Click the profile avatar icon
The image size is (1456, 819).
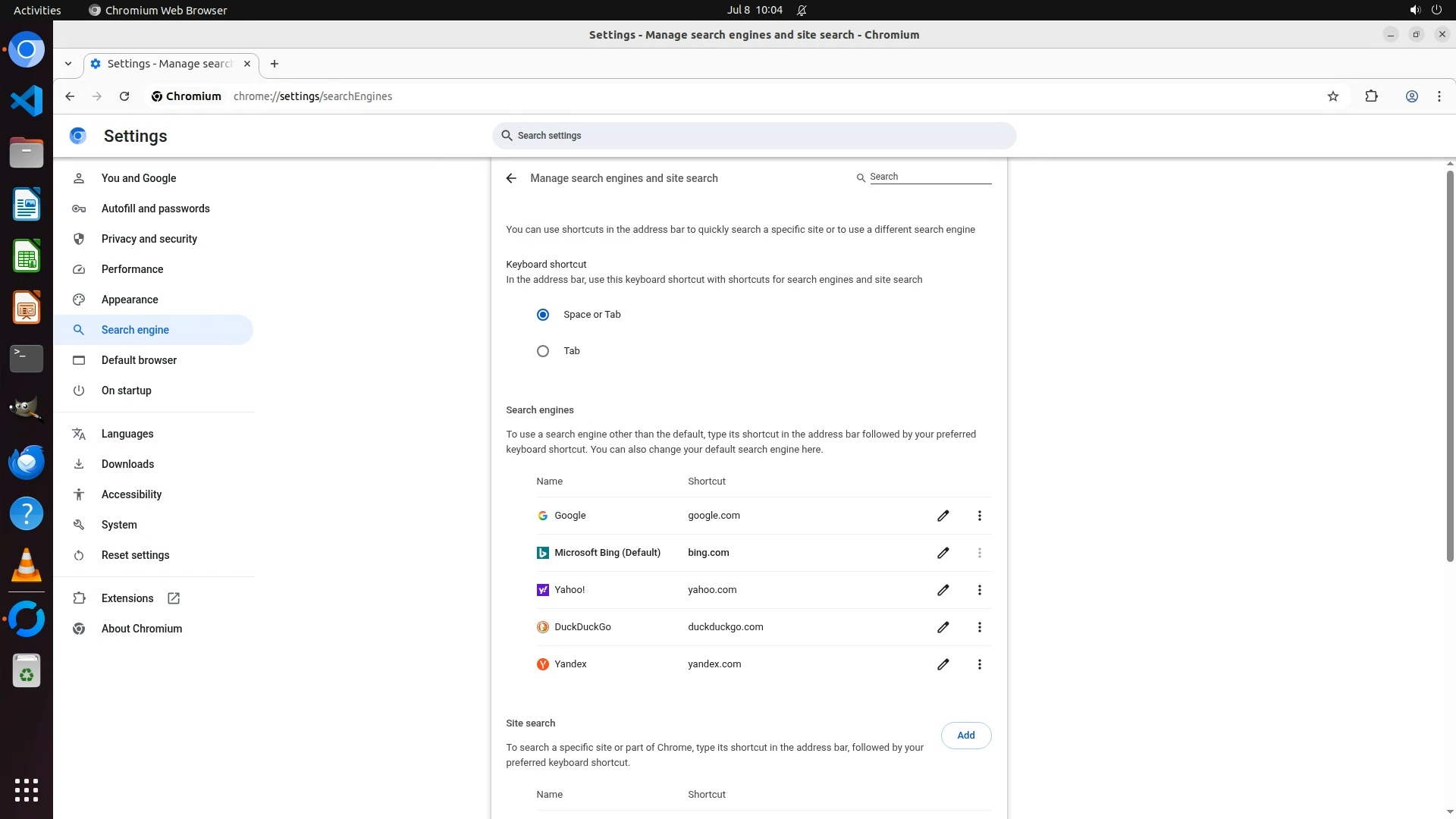tap(1411, 96)
